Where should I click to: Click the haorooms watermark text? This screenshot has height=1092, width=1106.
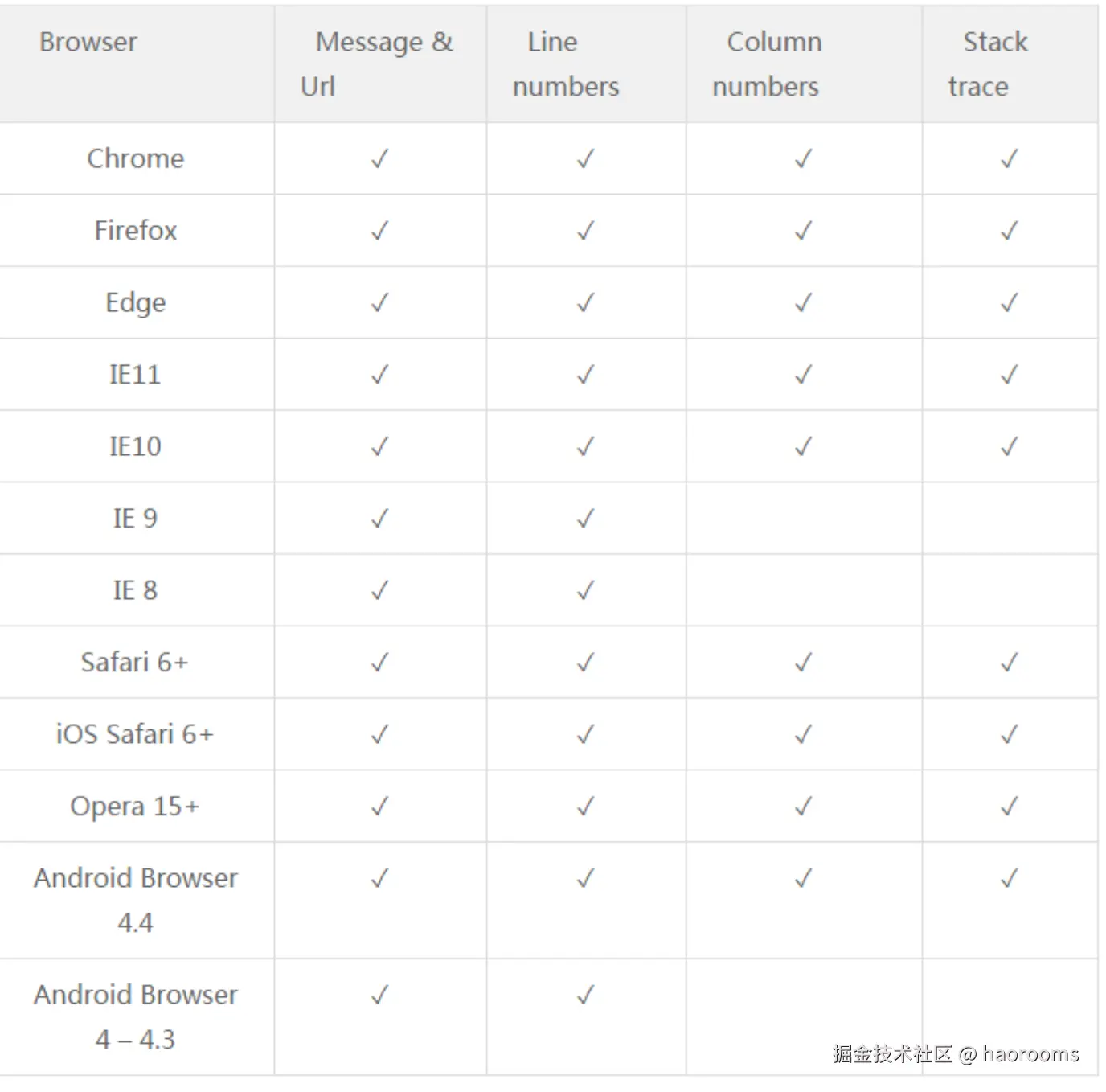point(1030,1053)
